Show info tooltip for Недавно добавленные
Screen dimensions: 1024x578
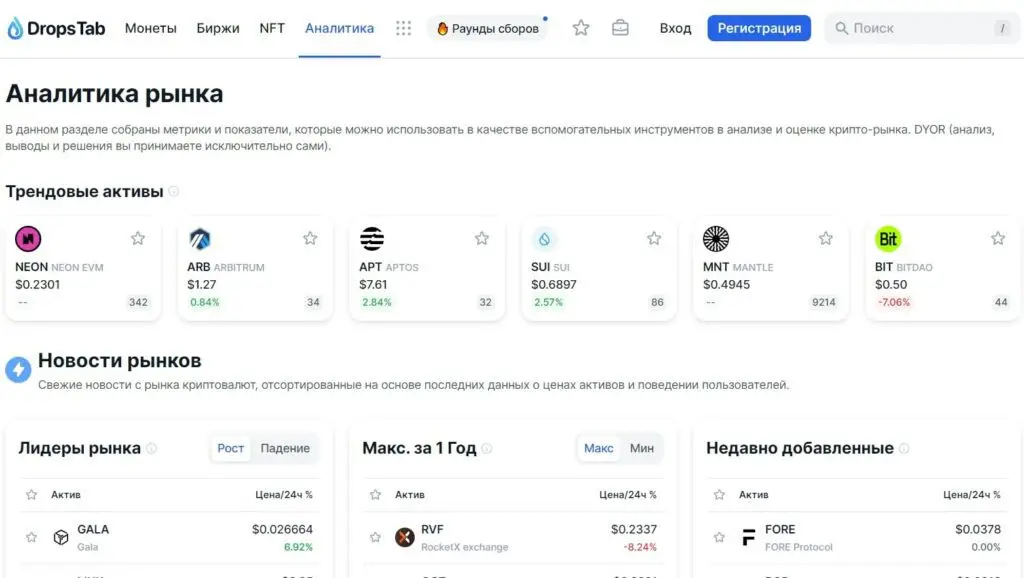pyautogui.click(x=904, y=448)
